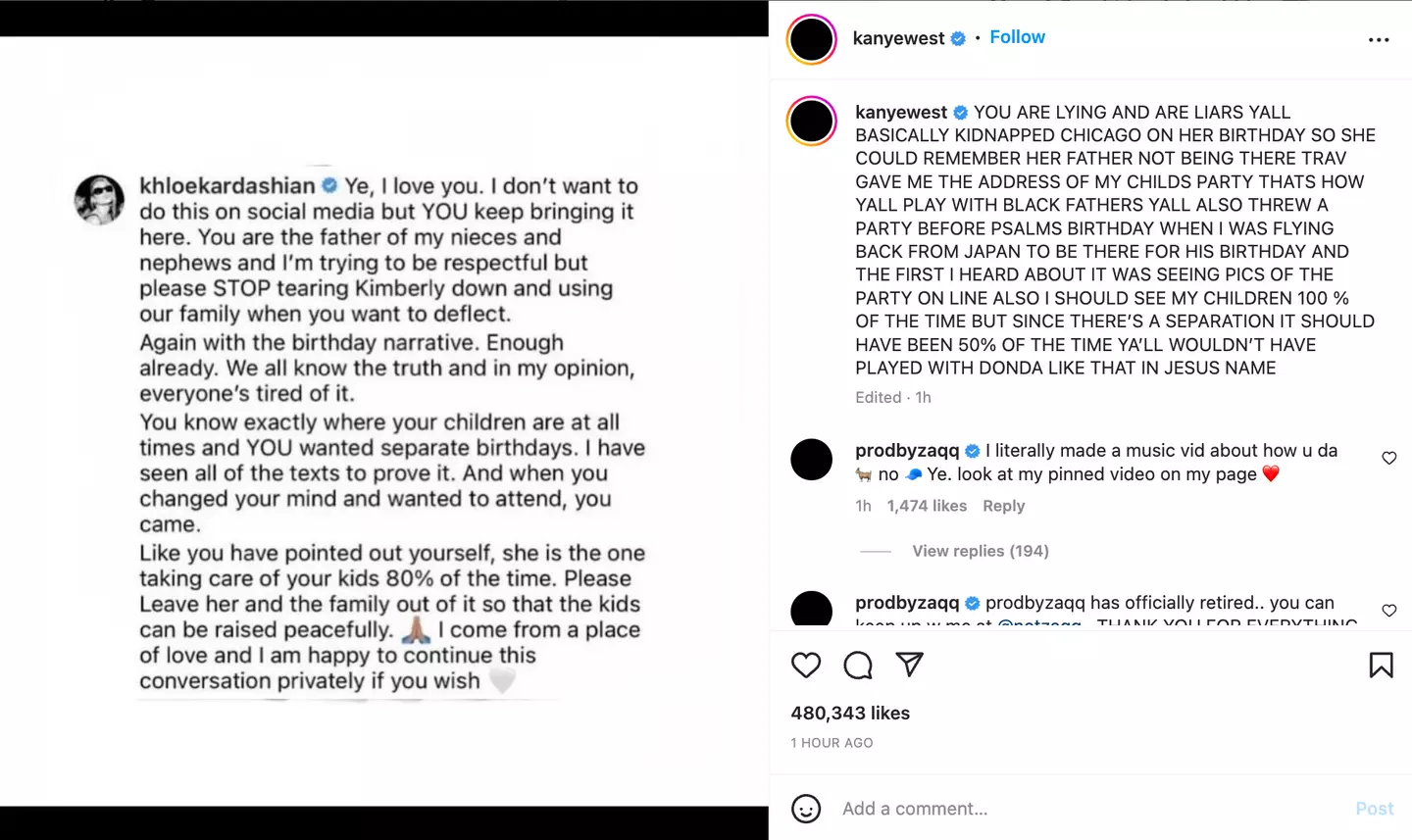Like prodbyzaqq's first comment with the heart icon
The width and height of the screenshot is (1412, 840).
click(1389, 458)
